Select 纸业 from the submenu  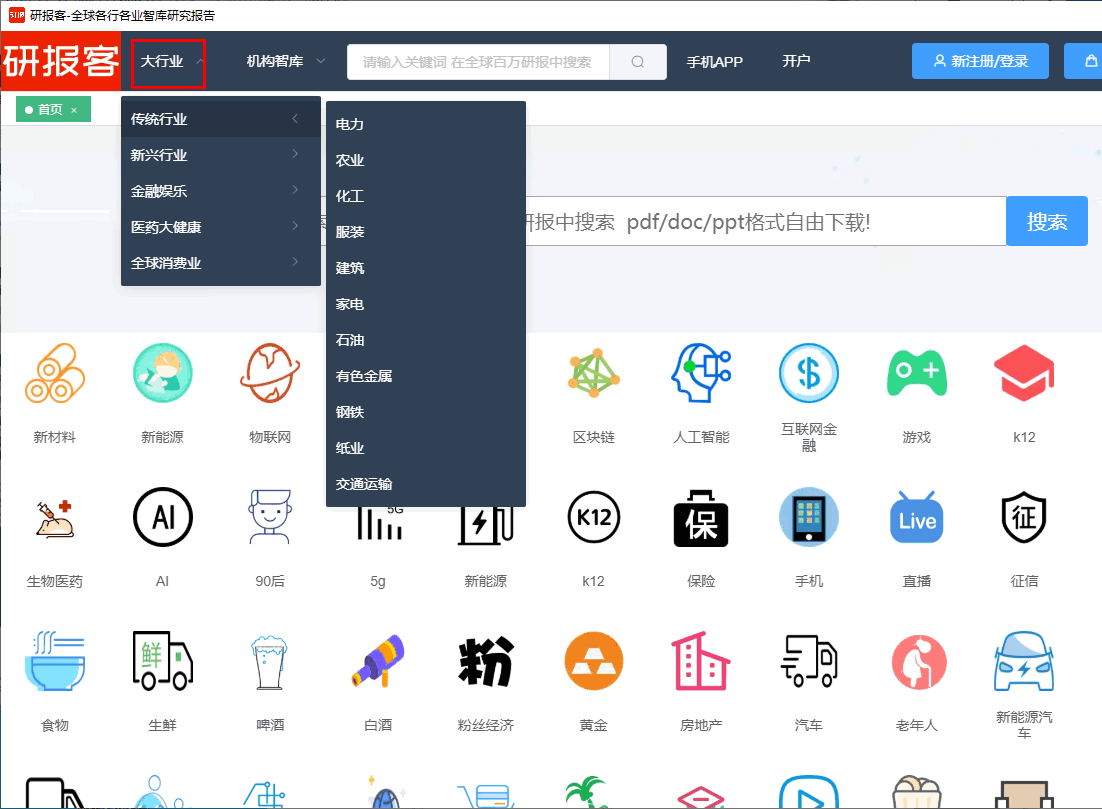click(x=426, y=448)
